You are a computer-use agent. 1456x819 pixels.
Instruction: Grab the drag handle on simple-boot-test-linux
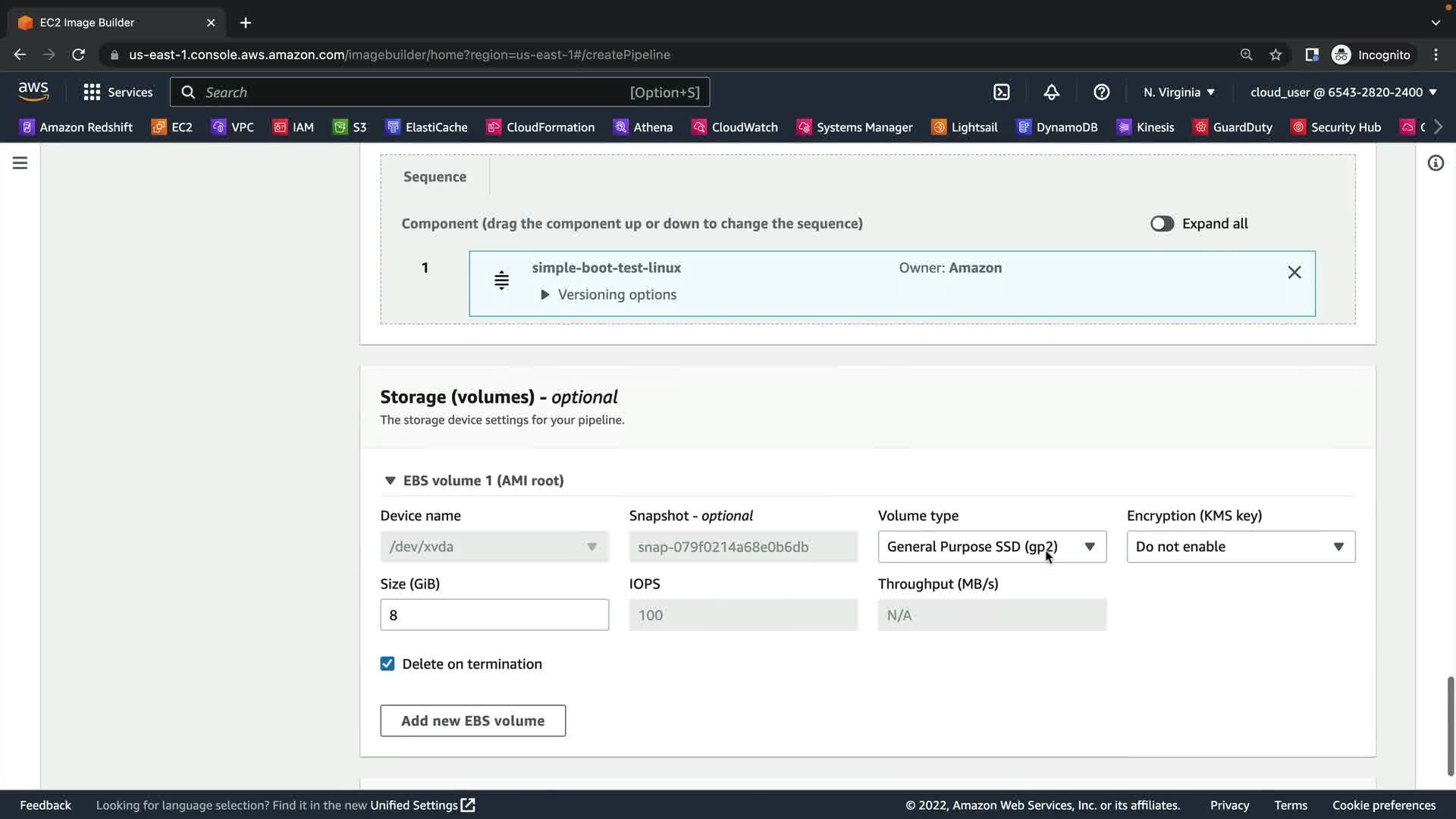(501, 281)
